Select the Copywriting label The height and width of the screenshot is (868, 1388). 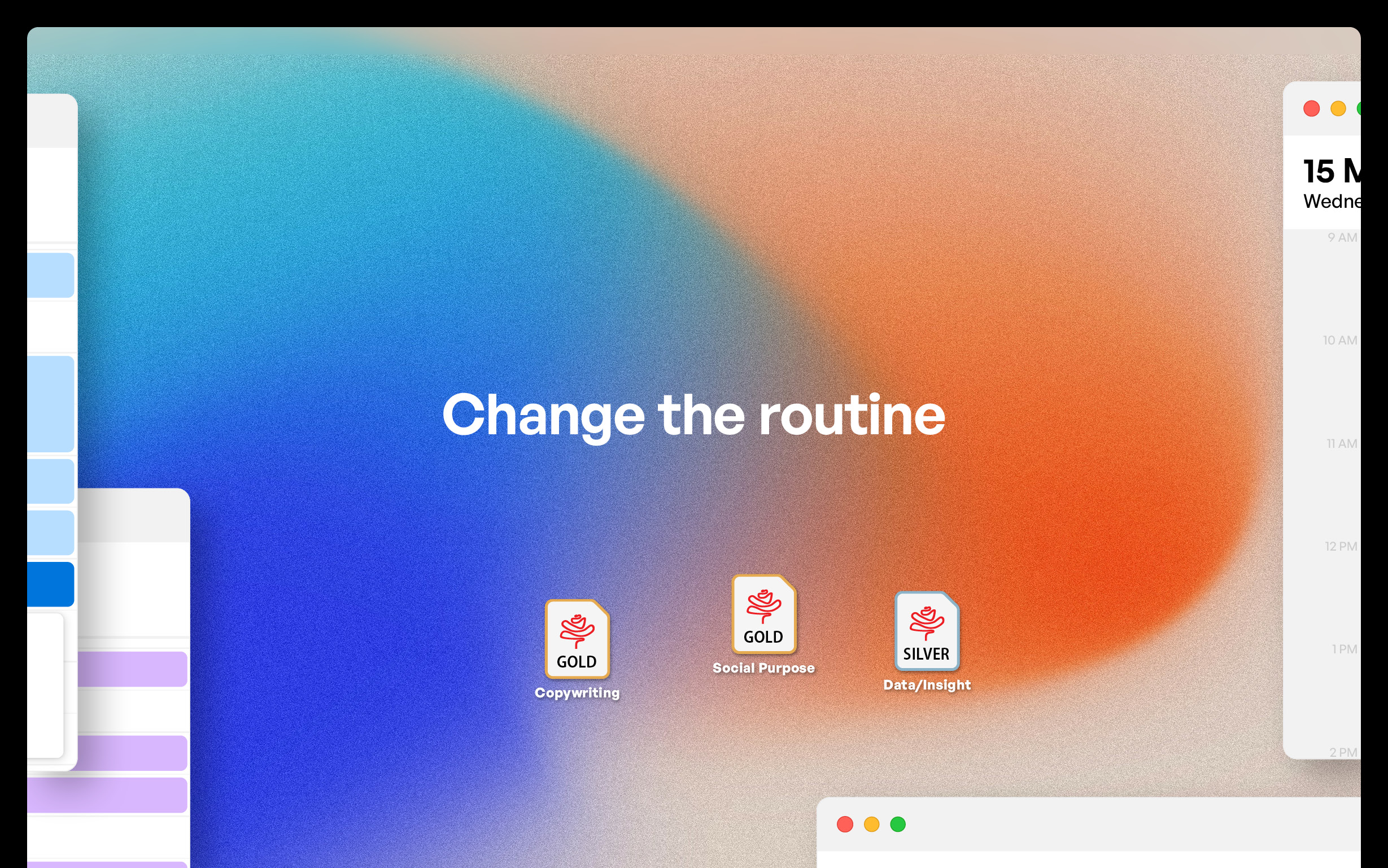(577, 692)
